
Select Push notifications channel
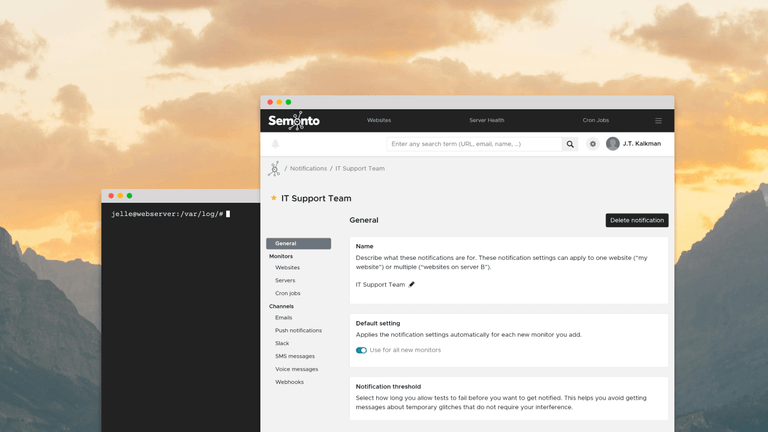(x=298, y=331)
